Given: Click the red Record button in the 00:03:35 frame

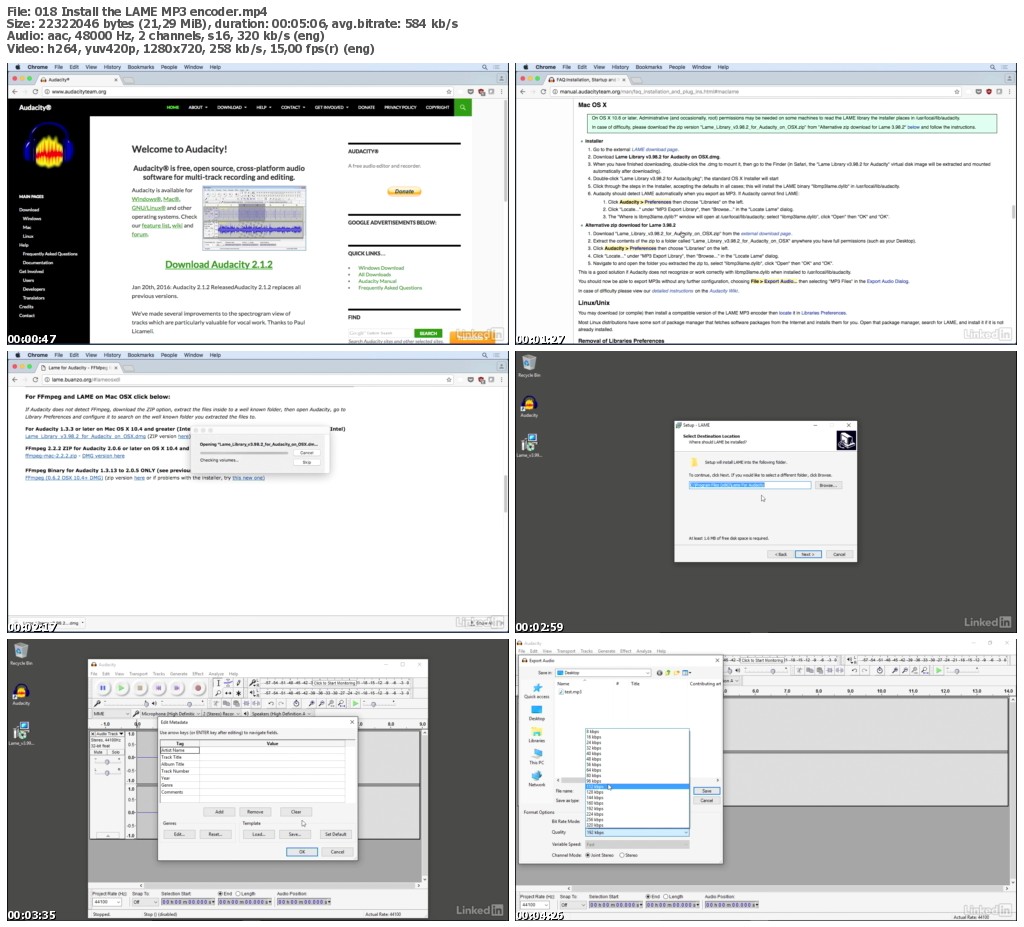Looking at the screenshot, I should tap(198, 688).
